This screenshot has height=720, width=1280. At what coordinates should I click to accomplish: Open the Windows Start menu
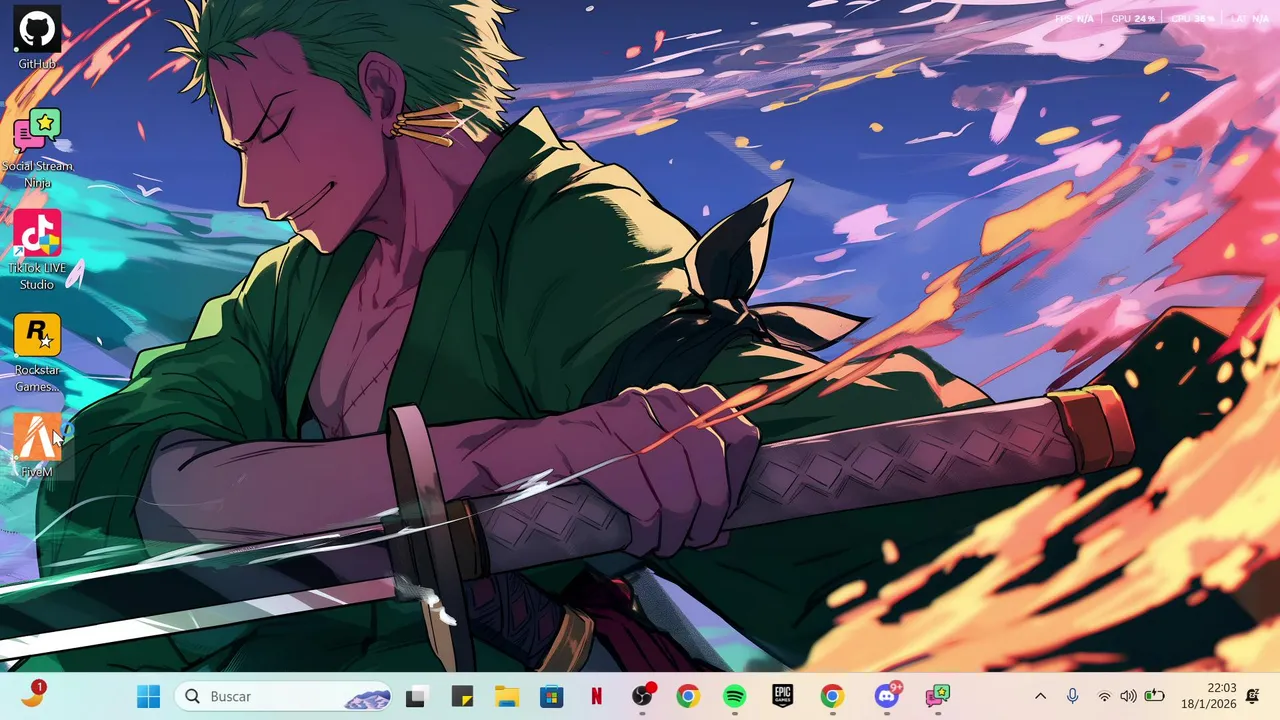click(x=148, y=696)
